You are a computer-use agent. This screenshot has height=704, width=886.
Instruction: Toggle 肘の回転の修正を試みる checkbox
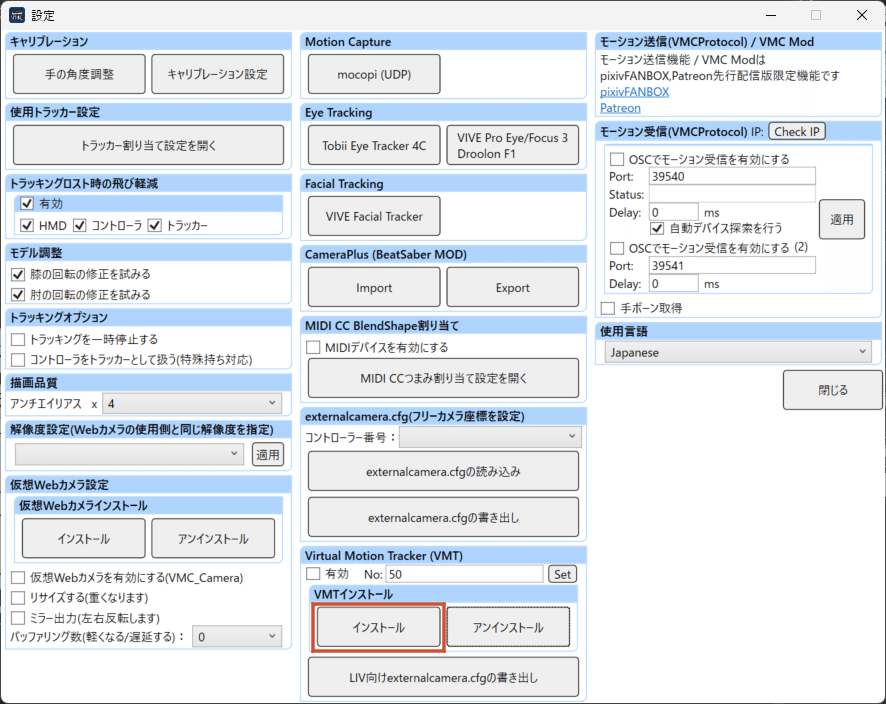(18, 294)
